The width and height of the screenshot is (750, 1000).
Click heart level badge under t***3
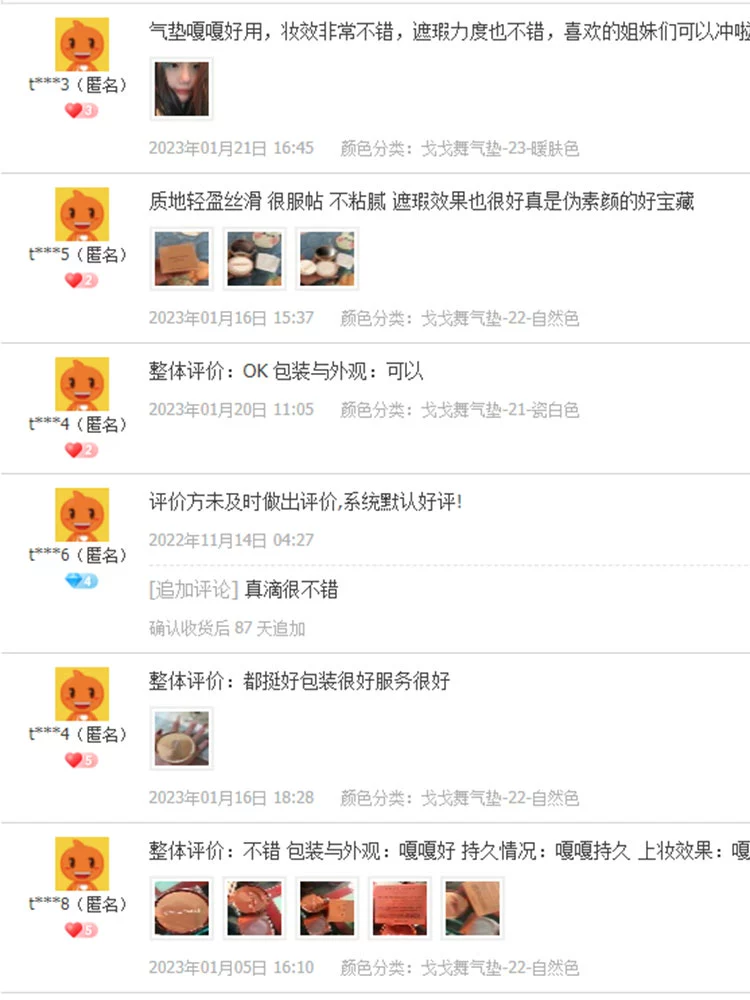tap(81, 110)
